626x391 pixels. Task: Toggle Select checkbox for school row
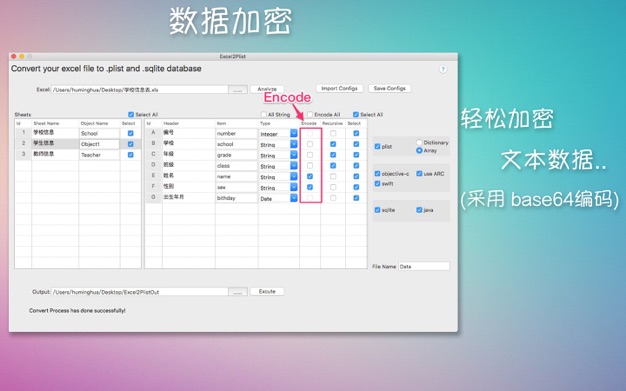[x=356, y=144]
